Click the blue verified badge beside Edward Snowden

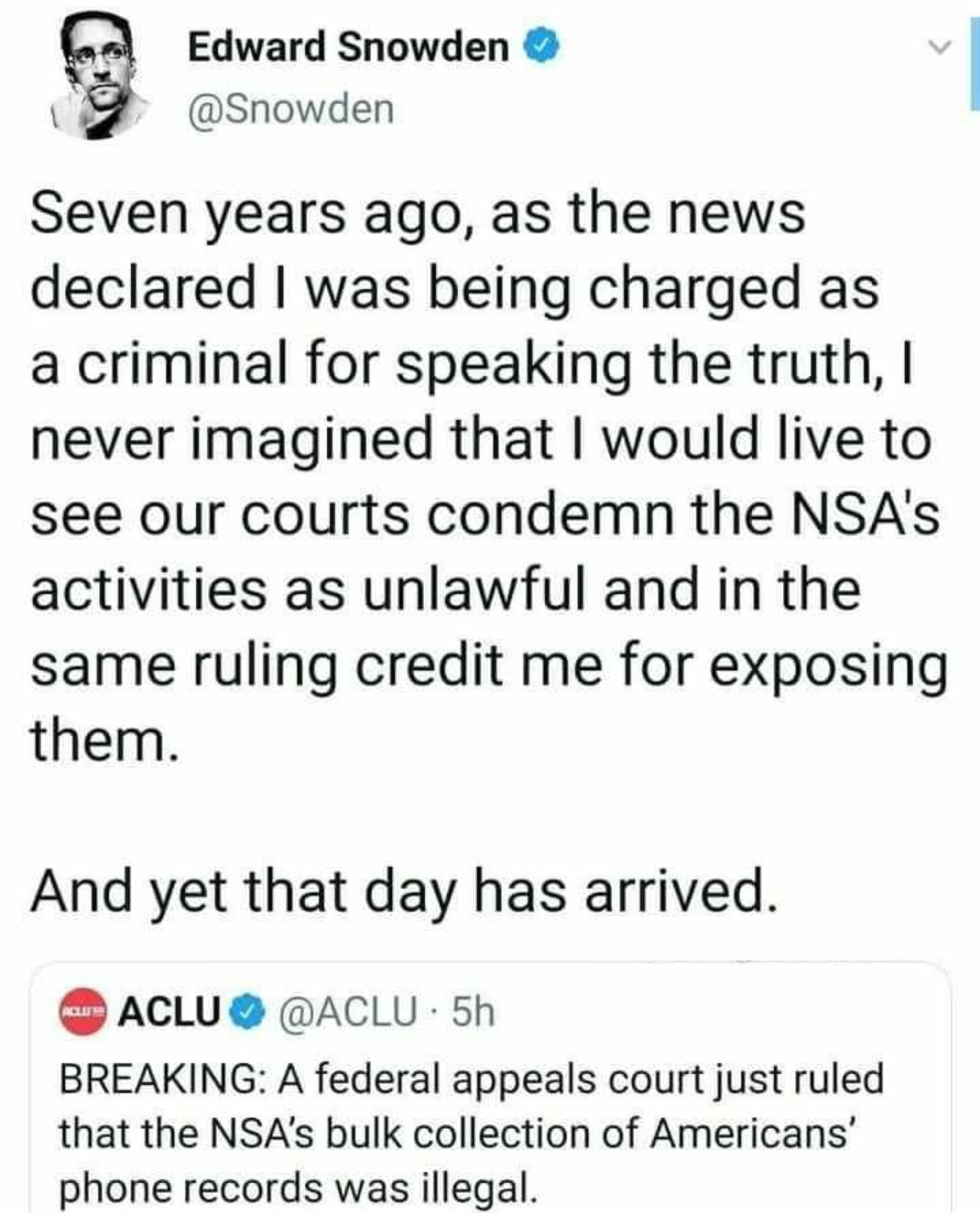540,46
